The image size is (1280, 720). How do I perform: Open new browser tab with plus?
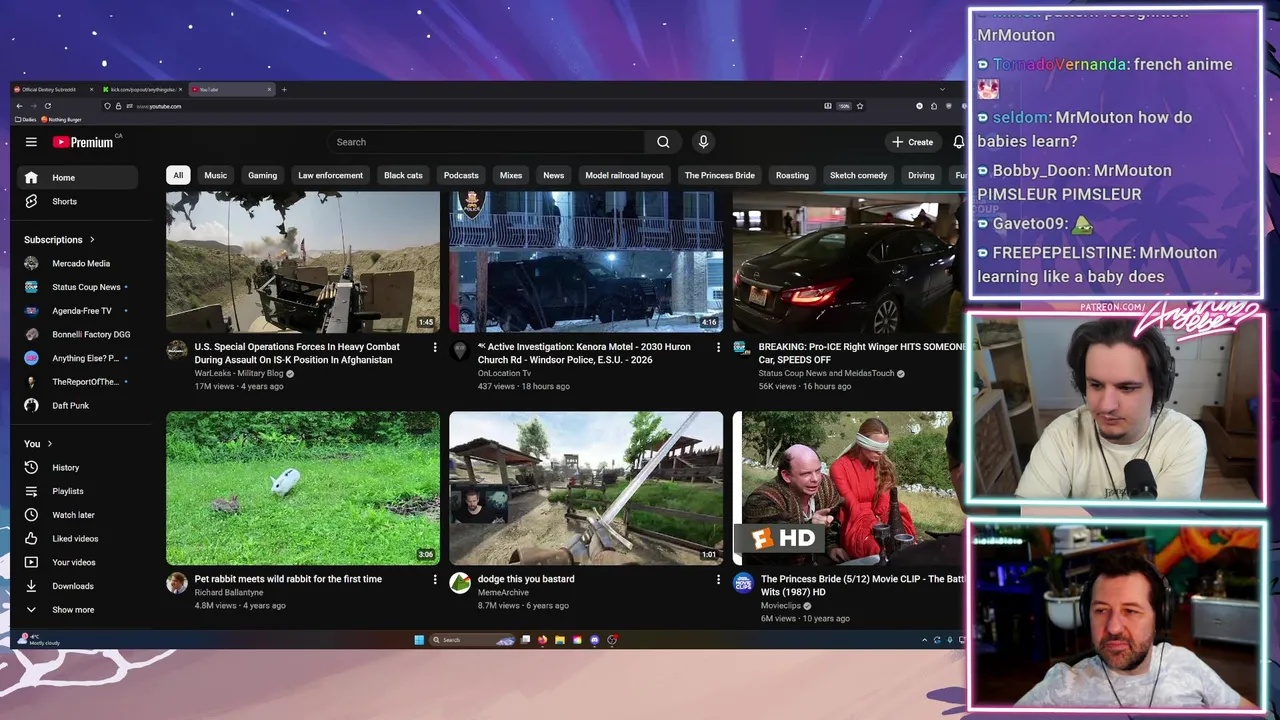click(x=284, y=89)
